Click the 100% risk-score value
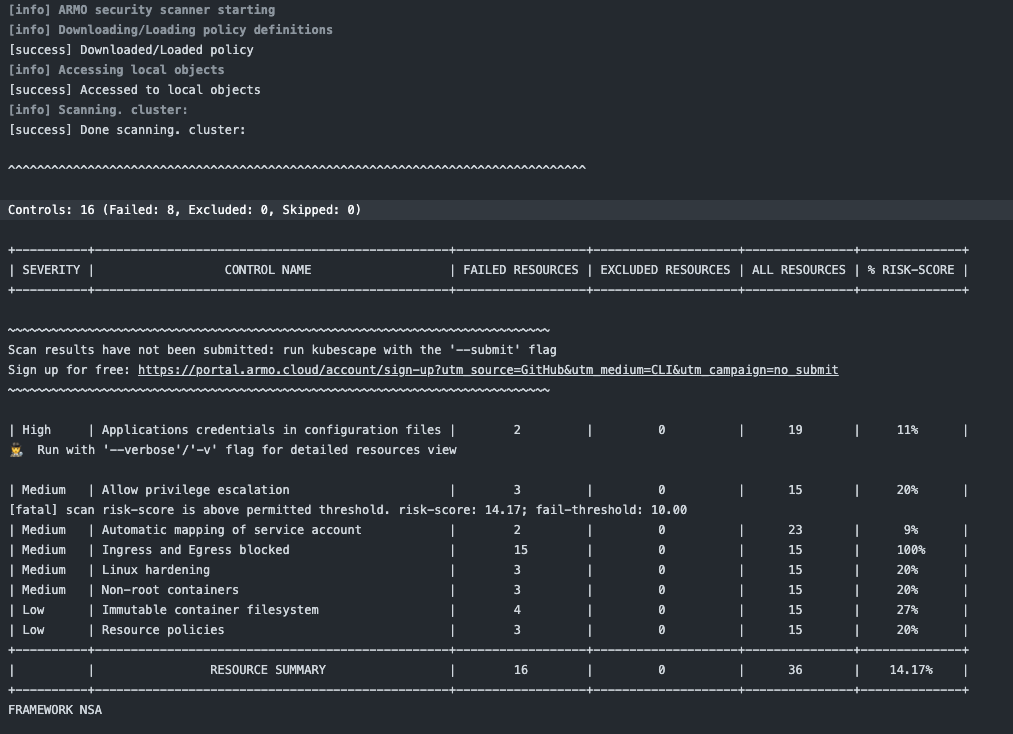Viewport: 1013px width, 734px height. (911, 550)
